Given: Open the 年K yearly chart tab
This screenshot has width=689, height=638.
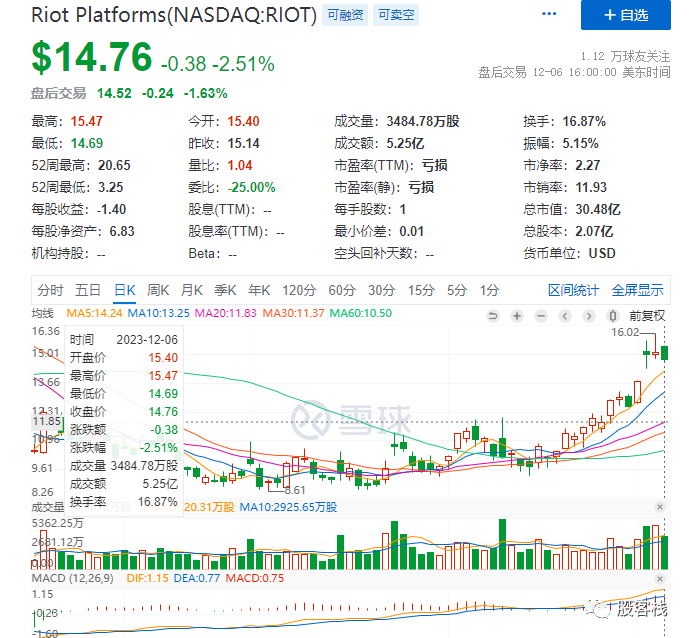Looking at the screenshot, I should point(259,290).
